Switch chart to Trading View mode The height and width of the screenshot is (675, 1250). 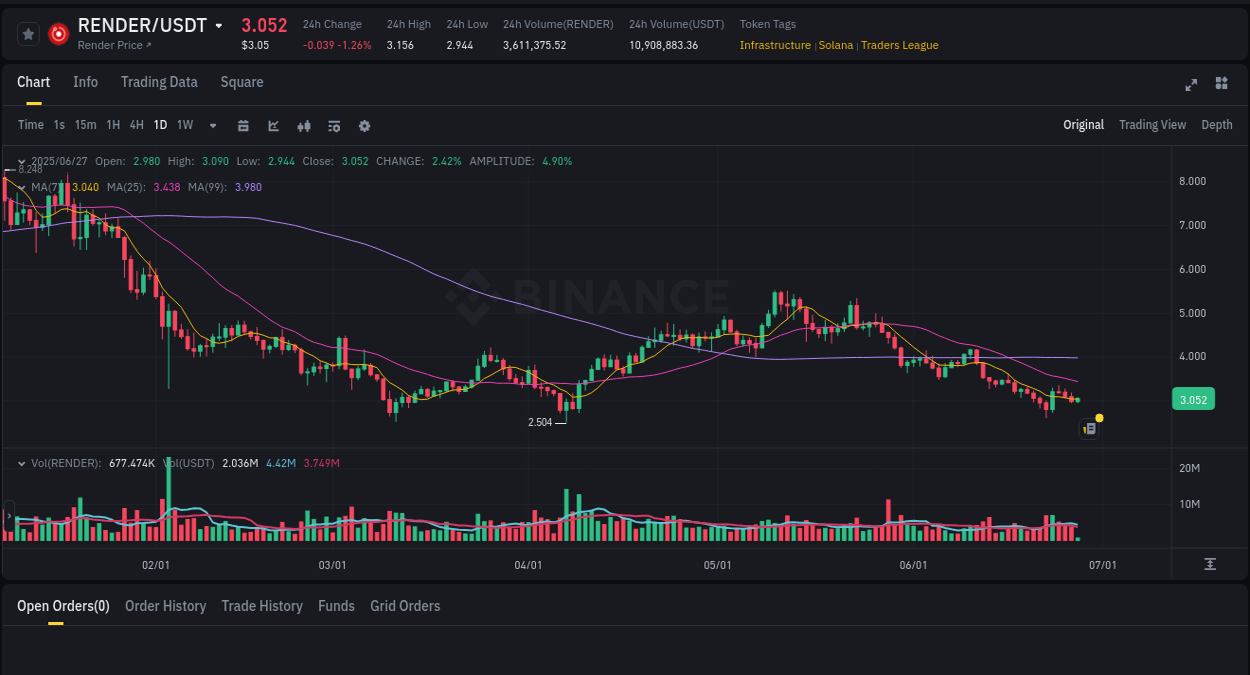(1152, 125)
